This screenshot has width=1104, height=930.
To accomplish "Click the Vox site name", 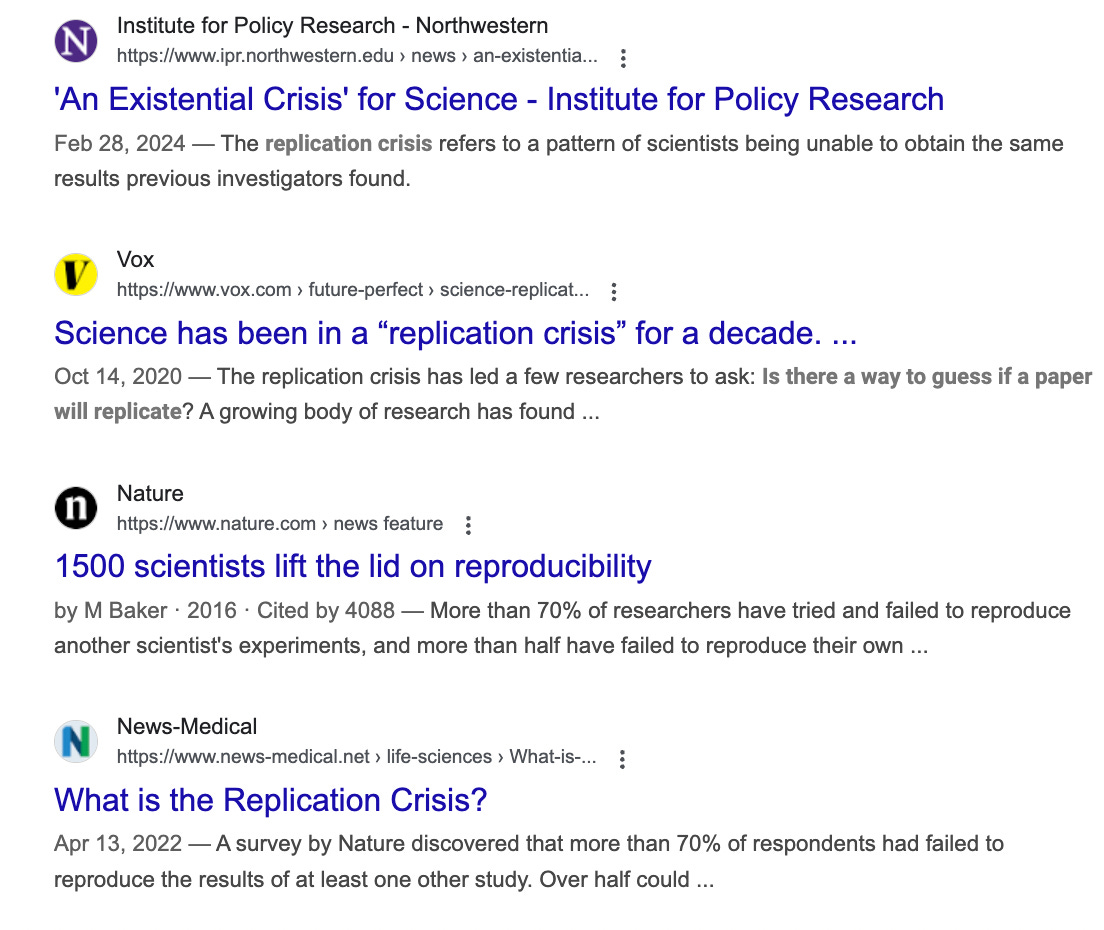I will (135, 259).
